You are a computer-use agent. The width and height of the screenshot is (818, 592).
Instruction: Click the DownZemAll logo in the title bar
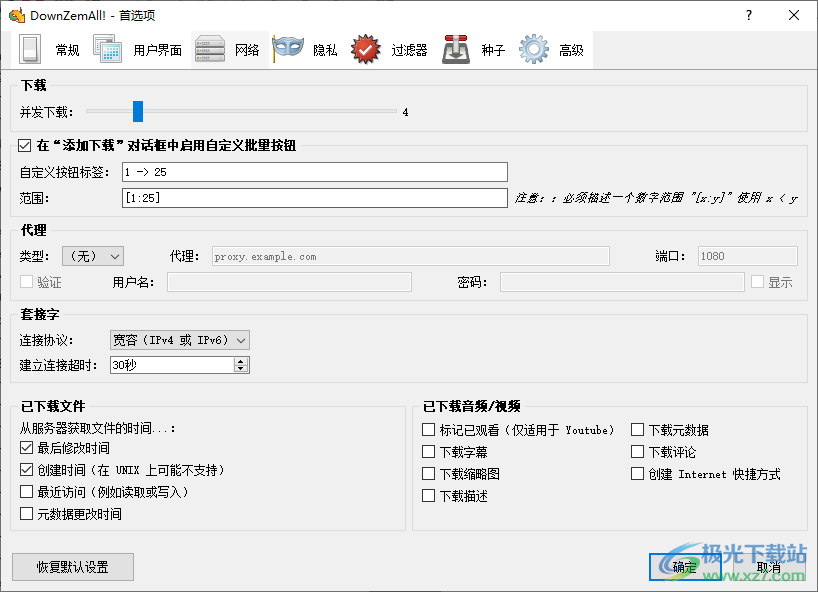coord(16,15)
